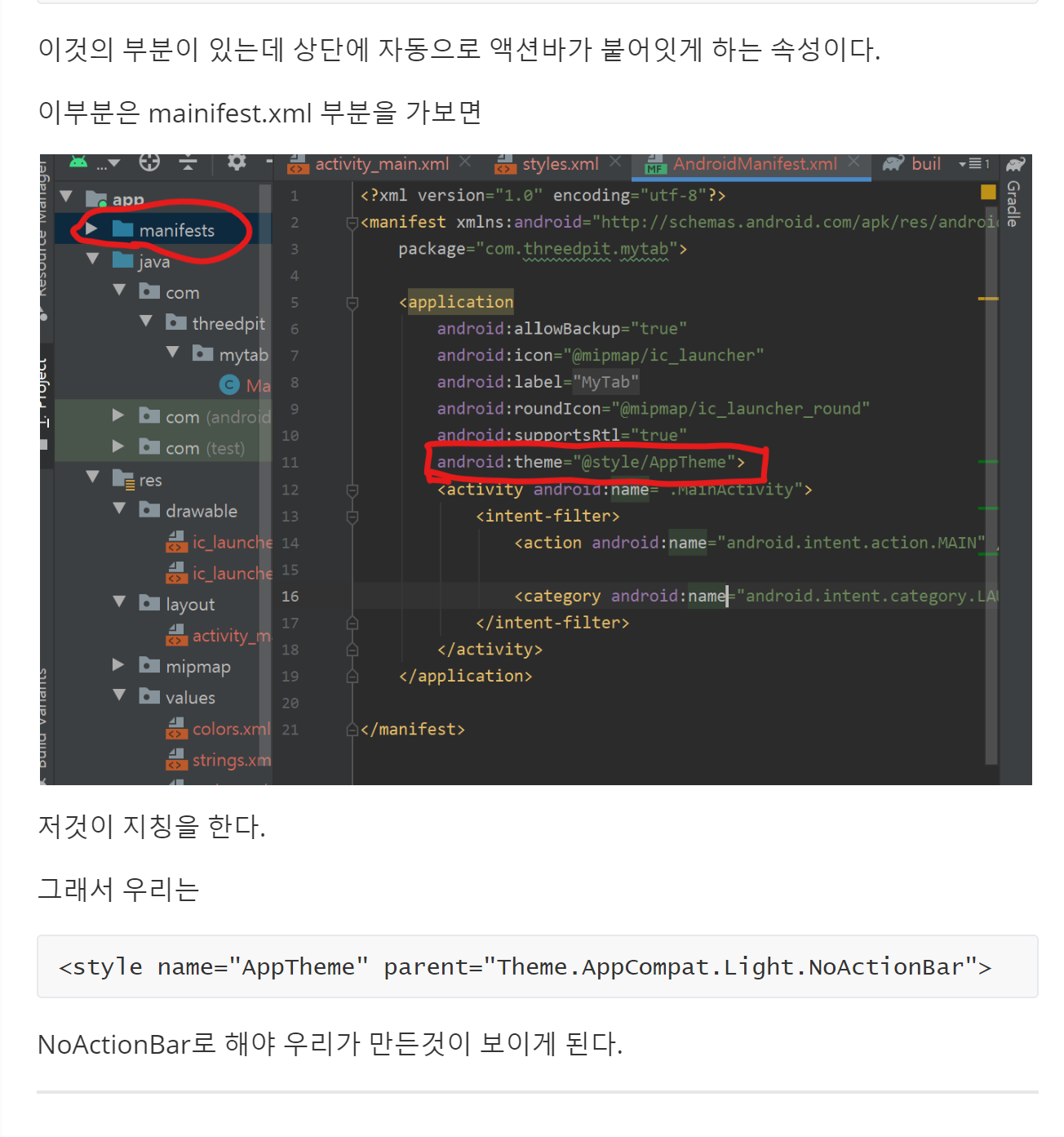Viewport: 1064px width, 1137px height.
Task: Click the locate-in-project target icon
Action: point(149,162)
